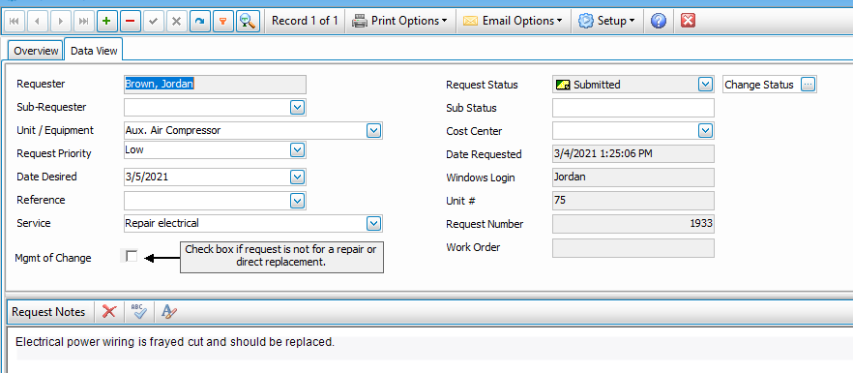This screenshot has width=854, height=381.
Task: Expand Sub-Requester dropdown arrow
Action: coord(297,108)
